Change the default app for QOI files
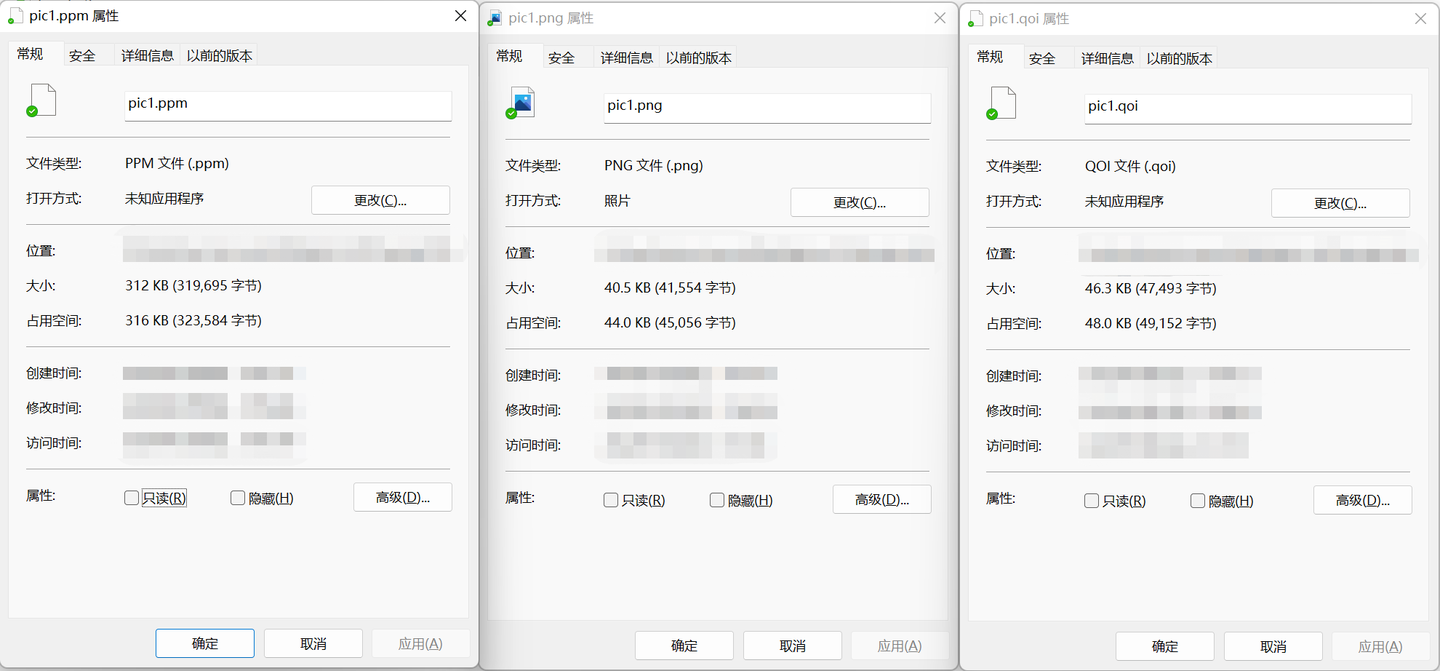Viewport: 1440px width, 671px height. (1339, 203)
